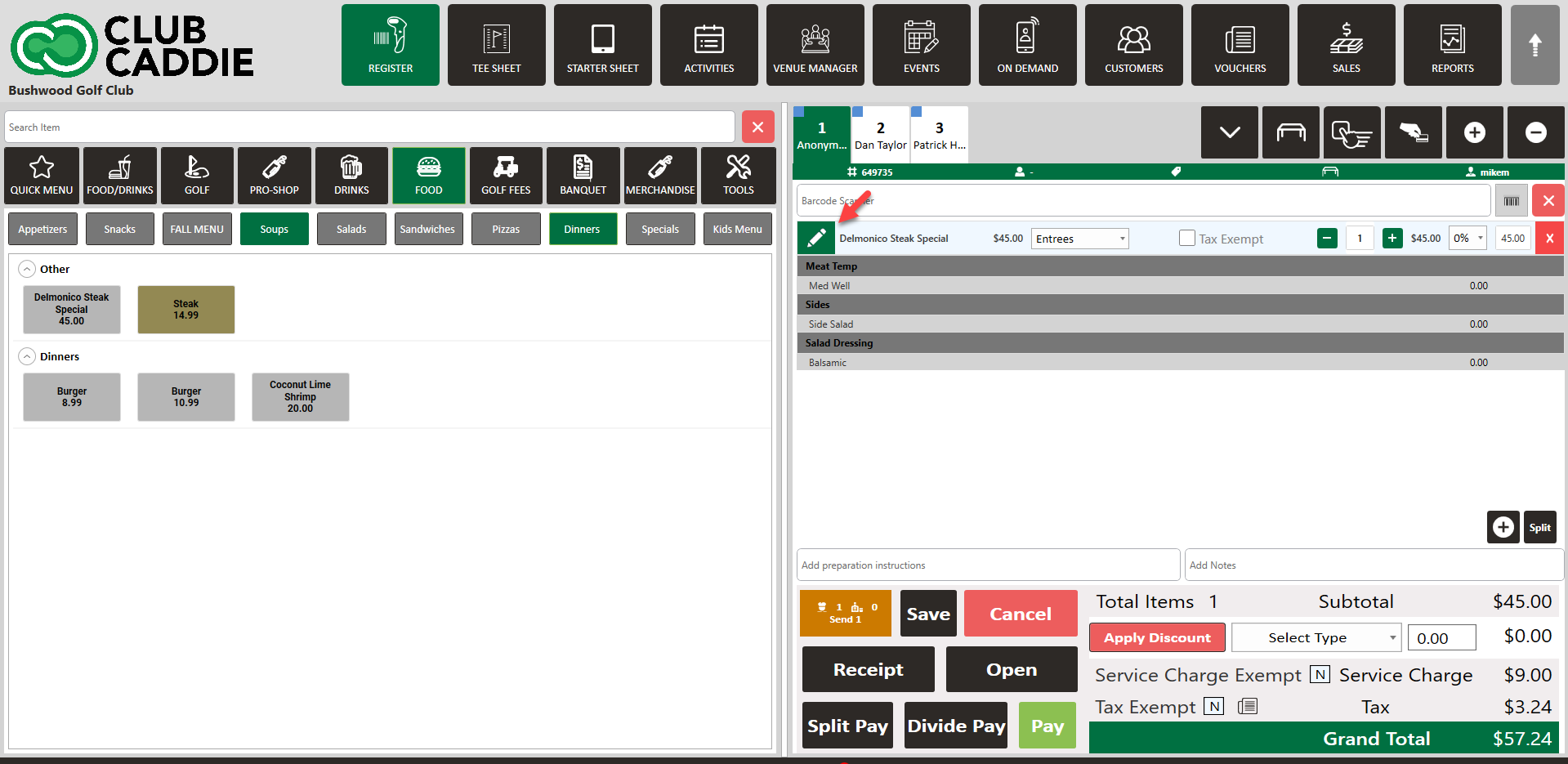This screenshot has height=764, width=1568.
Task: Check the Tax Exempt checkbox on item
Action: click(1187, 239)
